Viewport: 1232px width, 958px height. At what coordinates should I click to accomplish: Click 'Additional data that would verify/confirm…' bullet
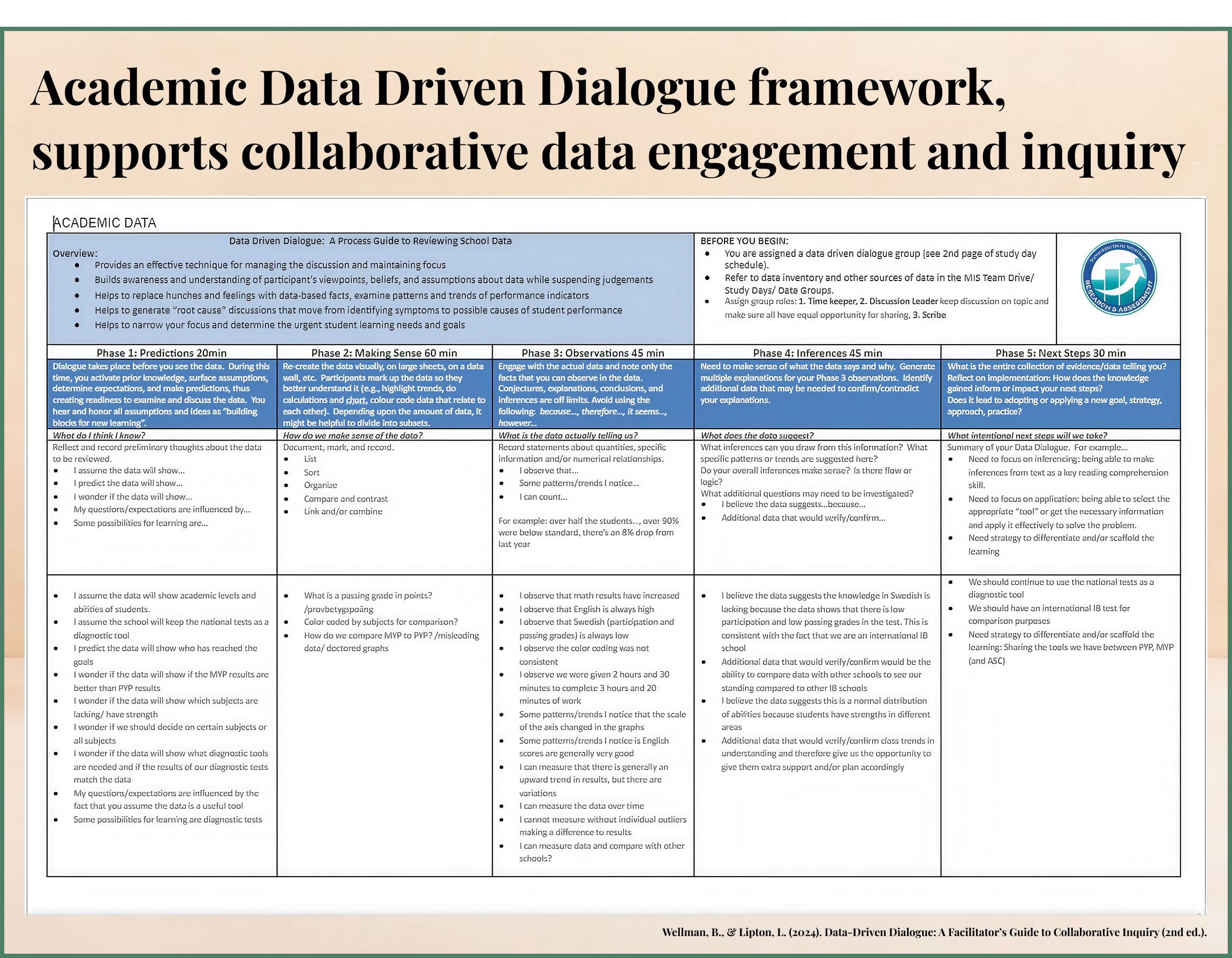point(803,518)
